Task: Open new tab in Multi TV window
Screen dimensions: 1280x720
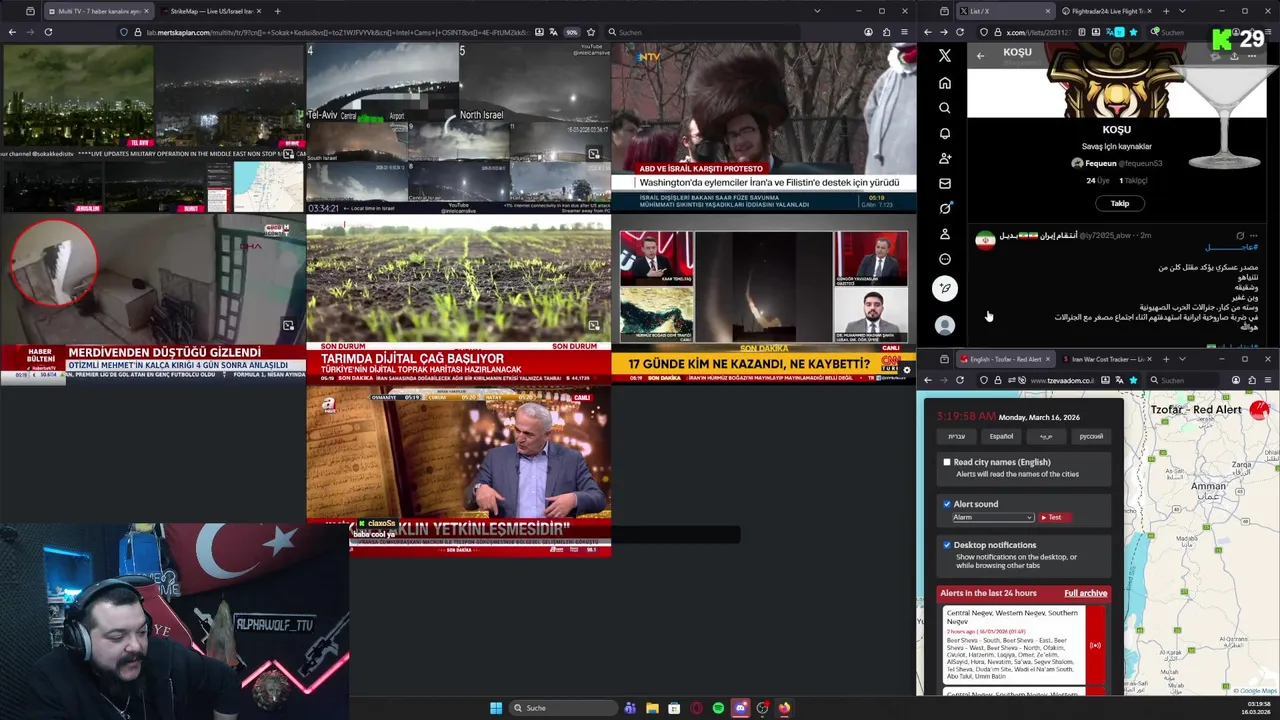Action: 277,11
